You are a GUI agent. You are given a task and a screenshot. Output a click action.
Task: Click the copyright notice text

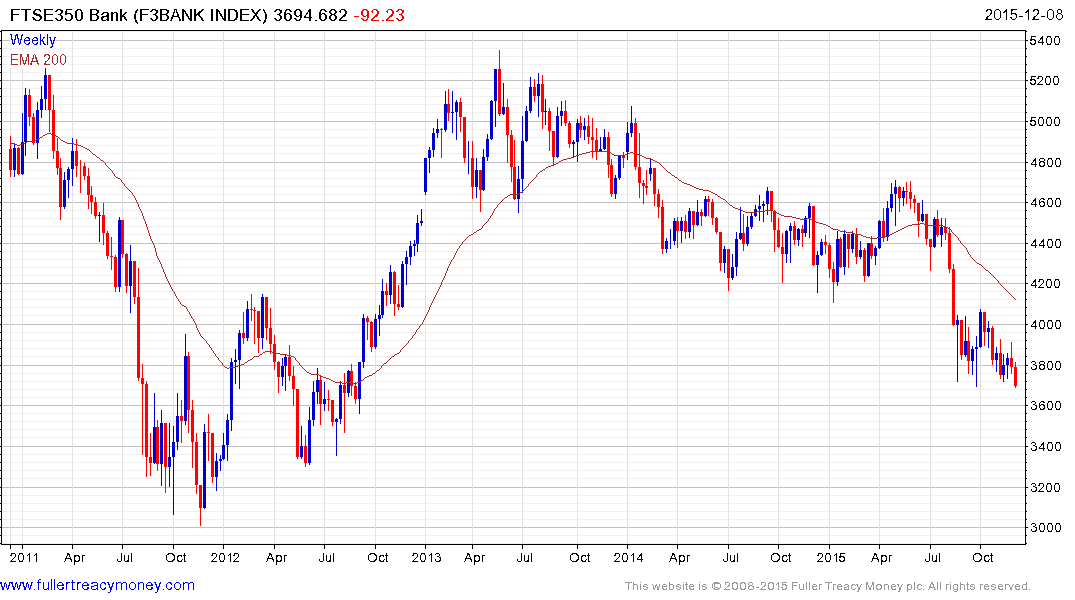pos(828,586)
